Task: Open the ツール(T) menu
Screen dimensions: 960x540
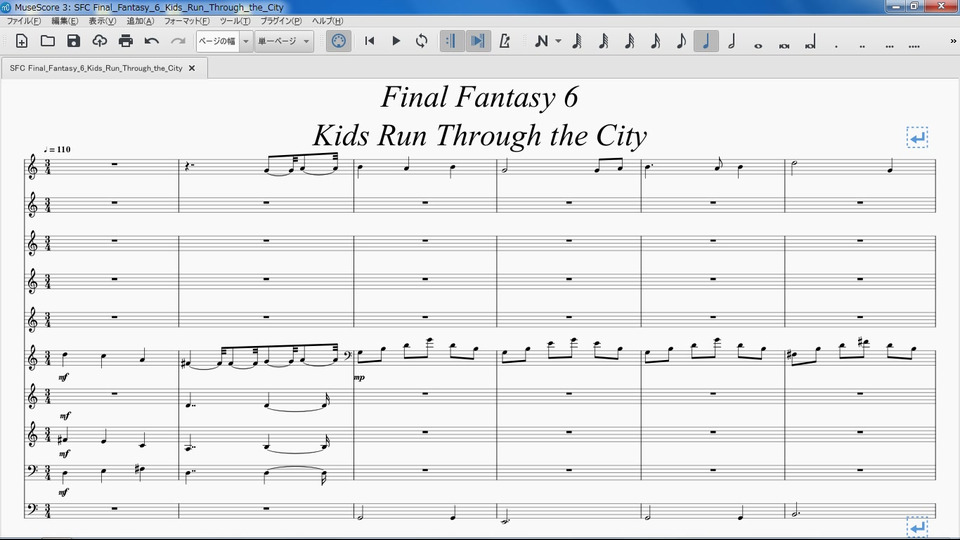Action: pyautogui.click(x=235, y=21)
